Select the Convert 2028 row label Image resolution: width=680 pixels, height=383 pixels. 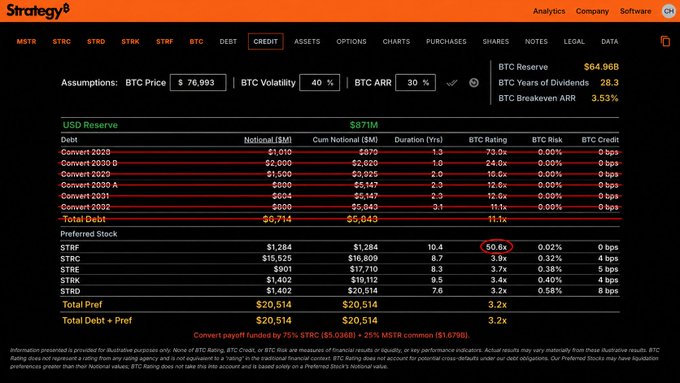(85, 152)
